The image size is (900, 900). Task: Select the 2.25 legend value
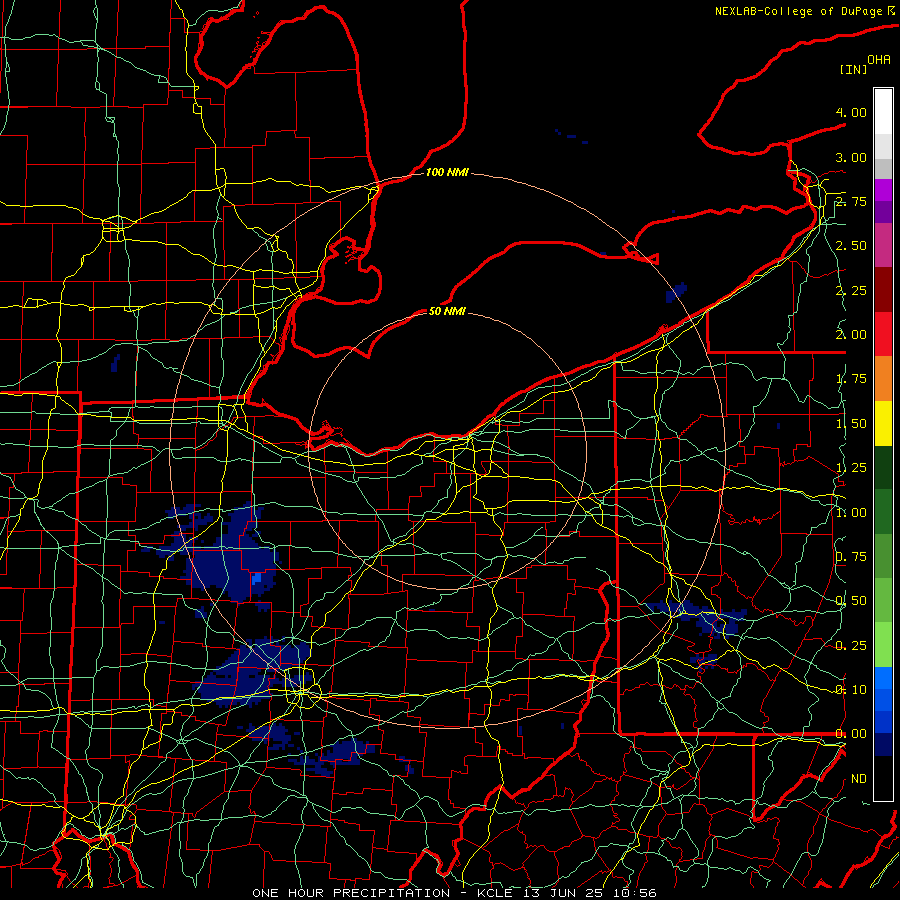pos(851,290)
